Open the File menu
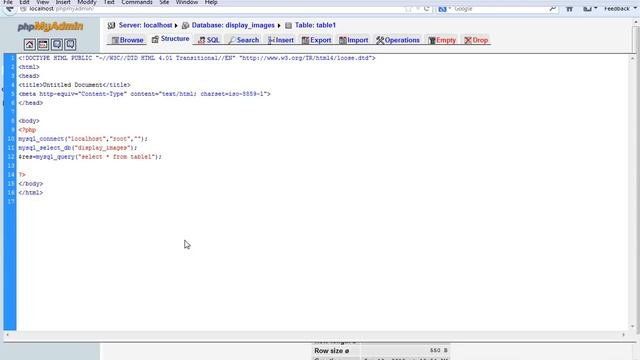 8,2
